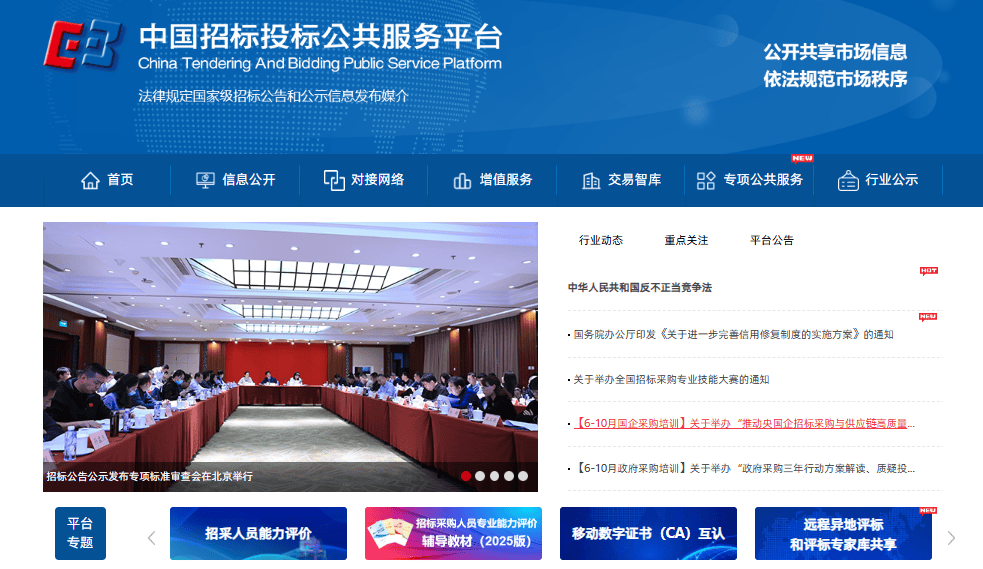
Task: Click the building icon for 交易智库
Action: pos(591,181)
